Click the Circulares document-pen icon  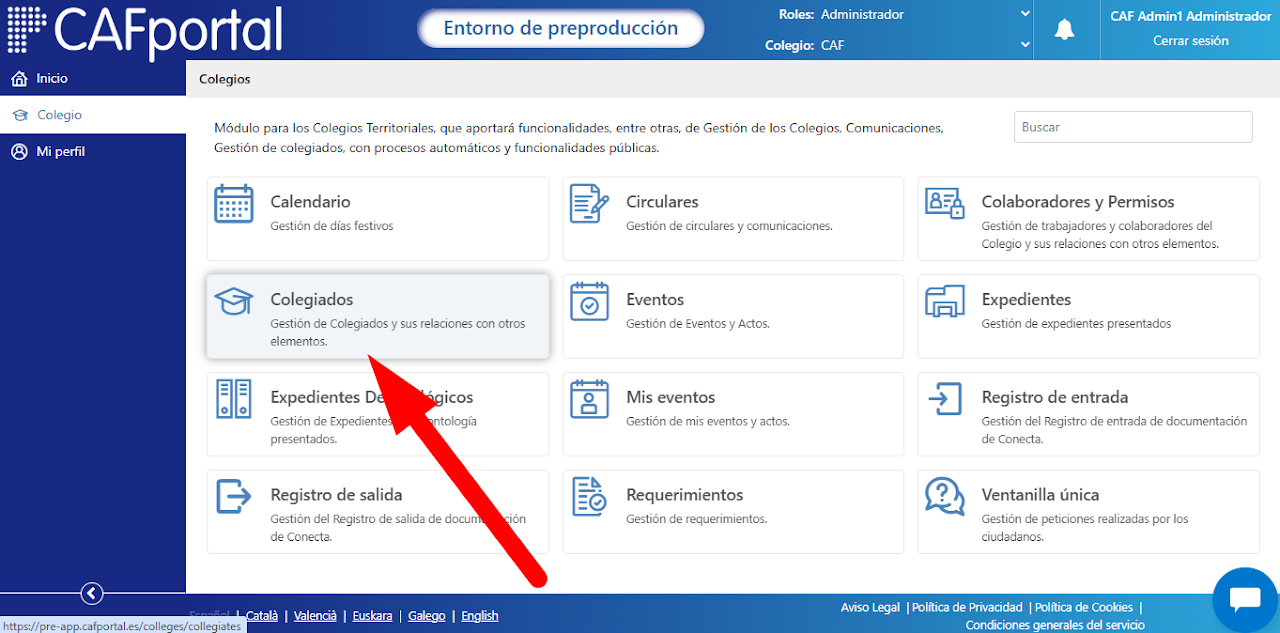[x=589, y=204]
